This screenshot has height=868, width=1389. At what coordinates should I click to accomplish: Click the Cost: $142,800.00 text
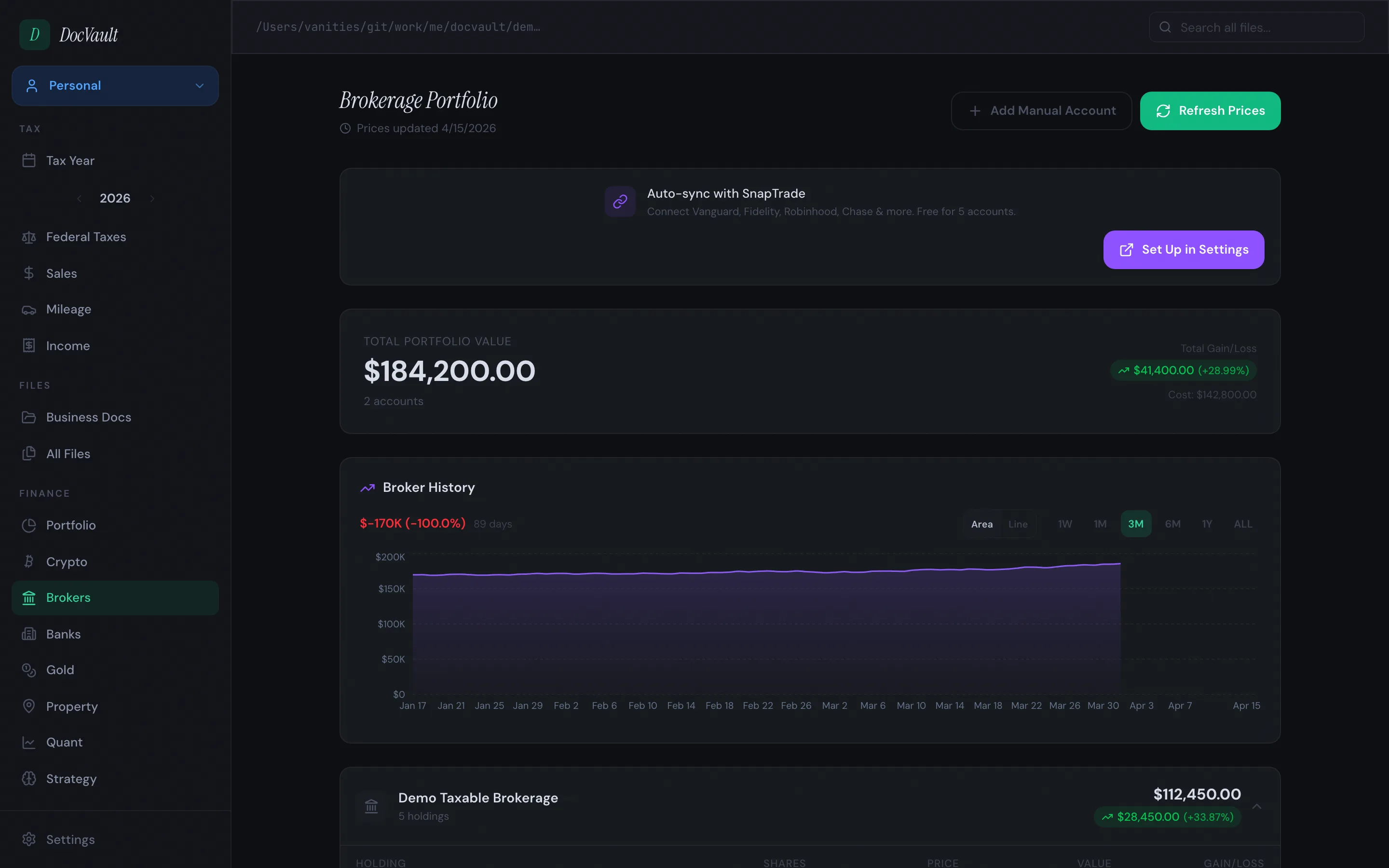pyautogui.click(x=1212, y=395)
